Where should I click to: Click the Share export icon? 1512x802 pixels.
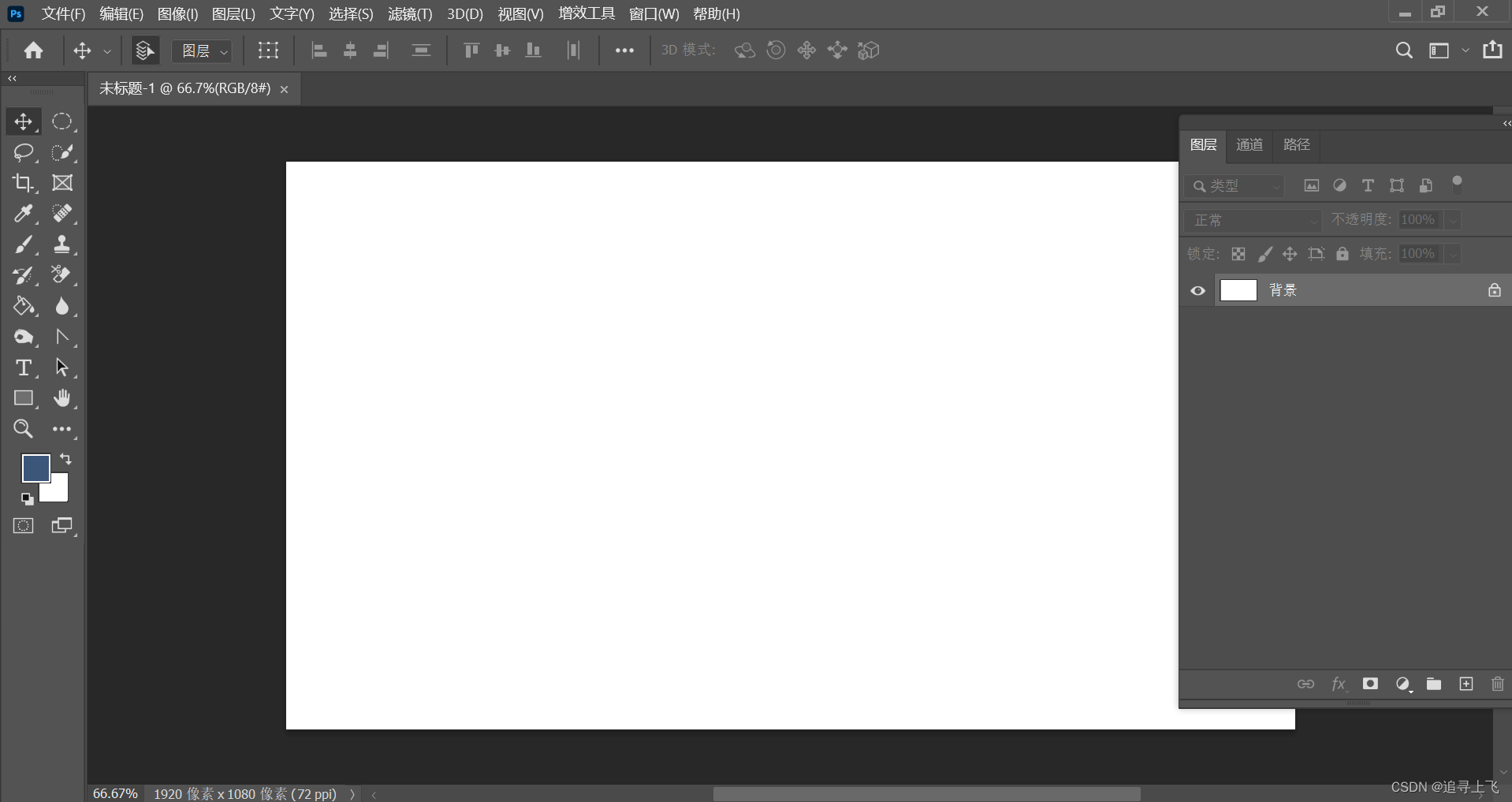coord(1492,50)
